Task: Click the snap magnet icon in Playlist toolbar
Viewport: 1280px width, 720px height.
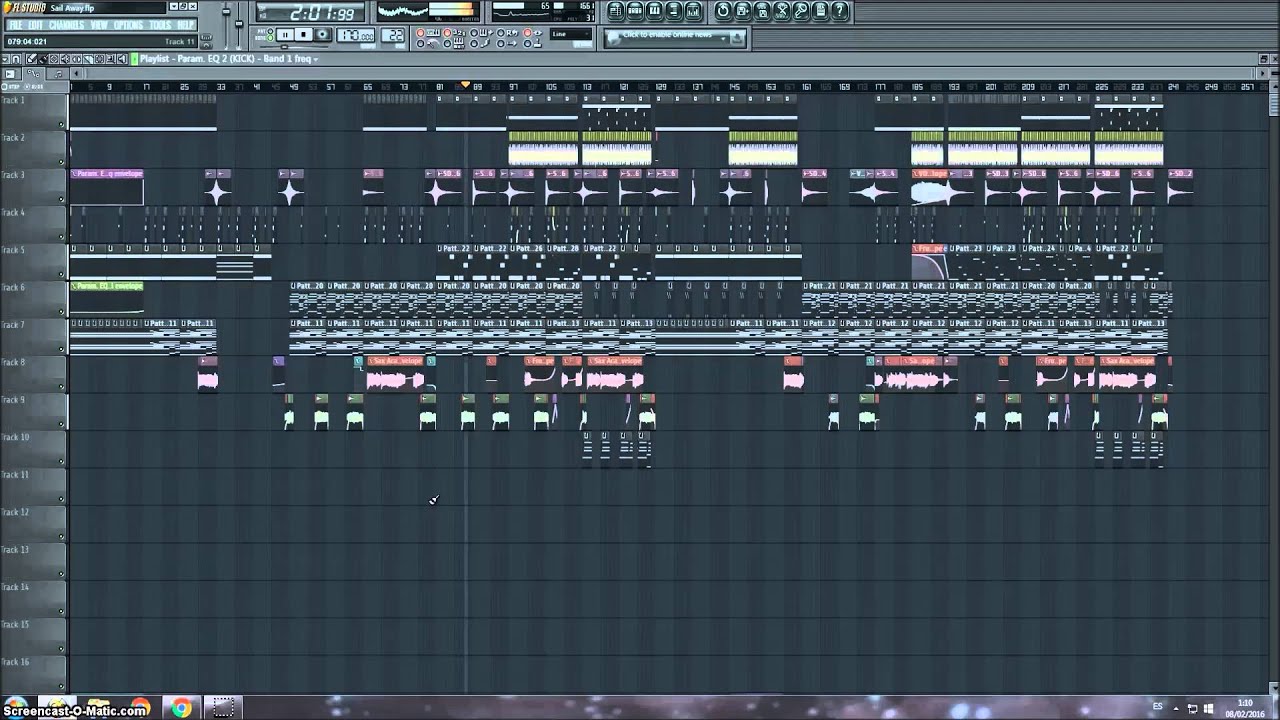Action: click(16, 59)
